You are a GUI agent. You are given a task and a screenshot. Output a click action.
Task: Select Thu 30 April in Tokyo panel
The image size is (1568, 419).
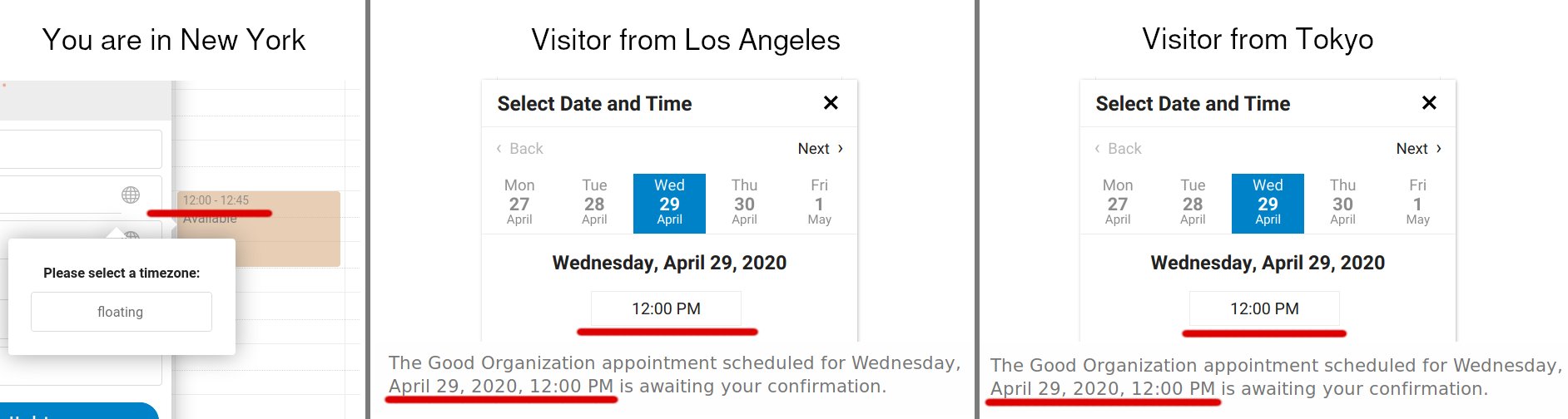point(1342,203)
